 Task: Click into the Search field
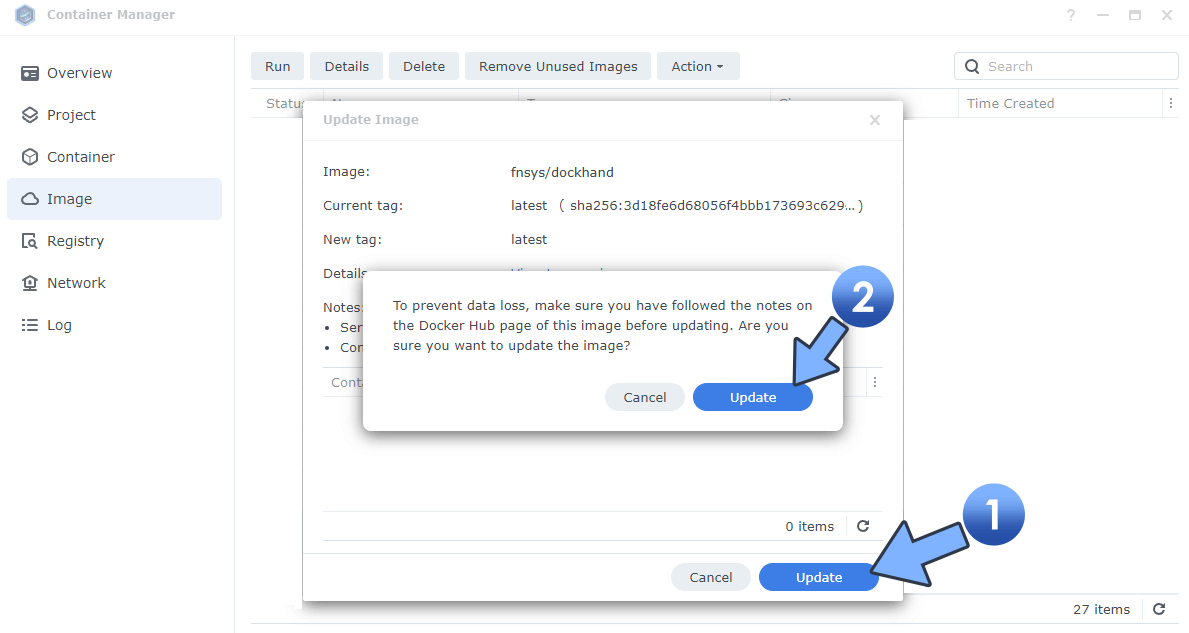pyautogui.click(x=1065, y=65)
